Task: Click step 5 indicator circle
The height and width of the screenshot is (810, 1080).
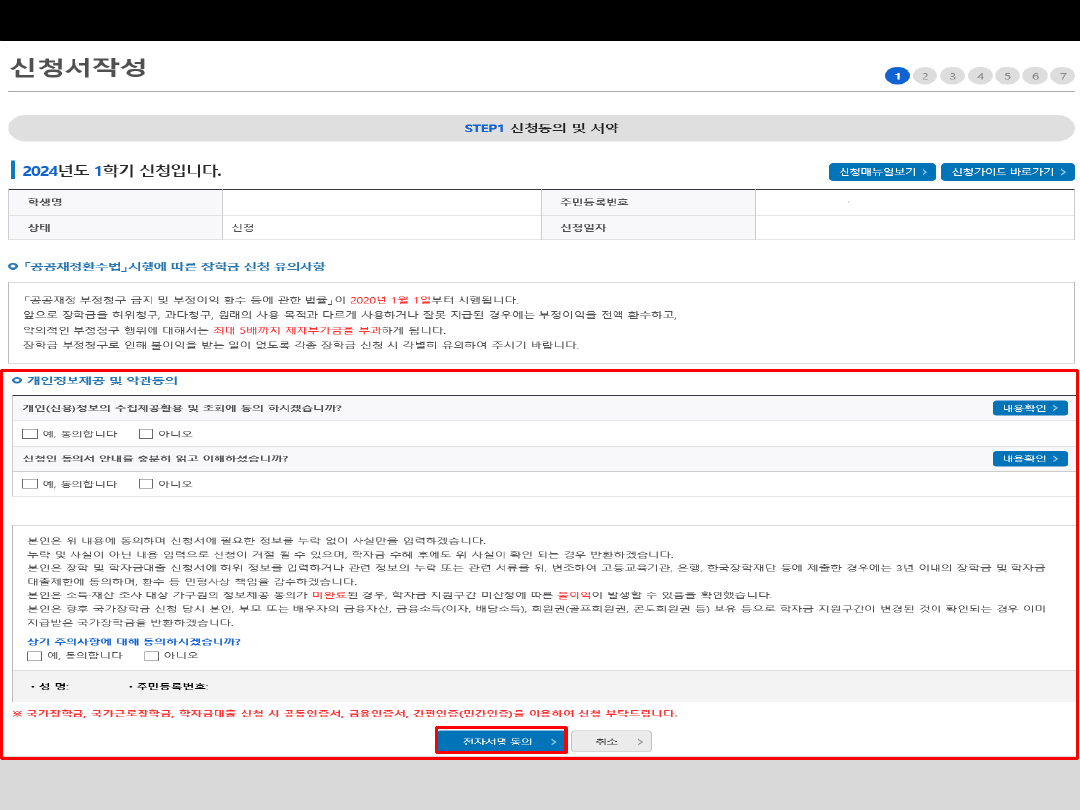Action: pyautogui.click(x=1007, y=76)
